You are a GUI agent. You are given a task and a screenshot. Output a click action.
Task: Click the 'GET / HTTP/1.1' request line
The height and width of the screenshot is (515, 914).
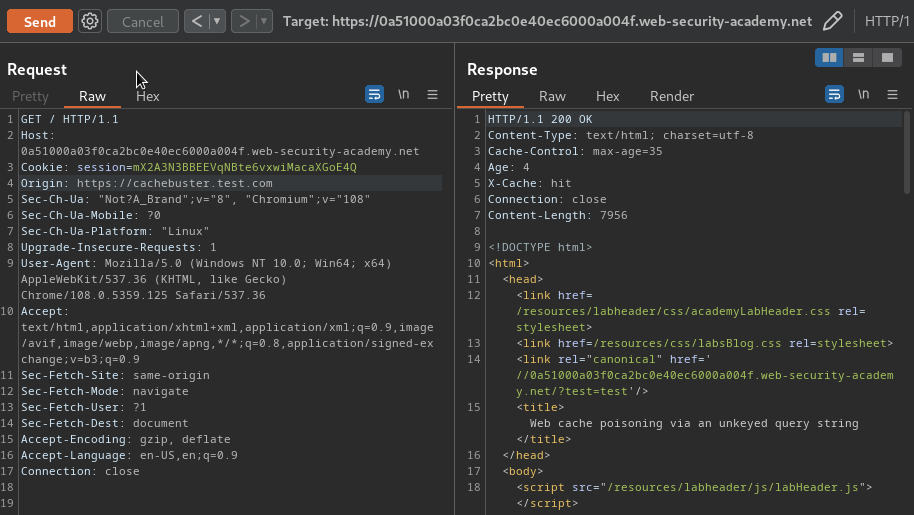point(69,119)
